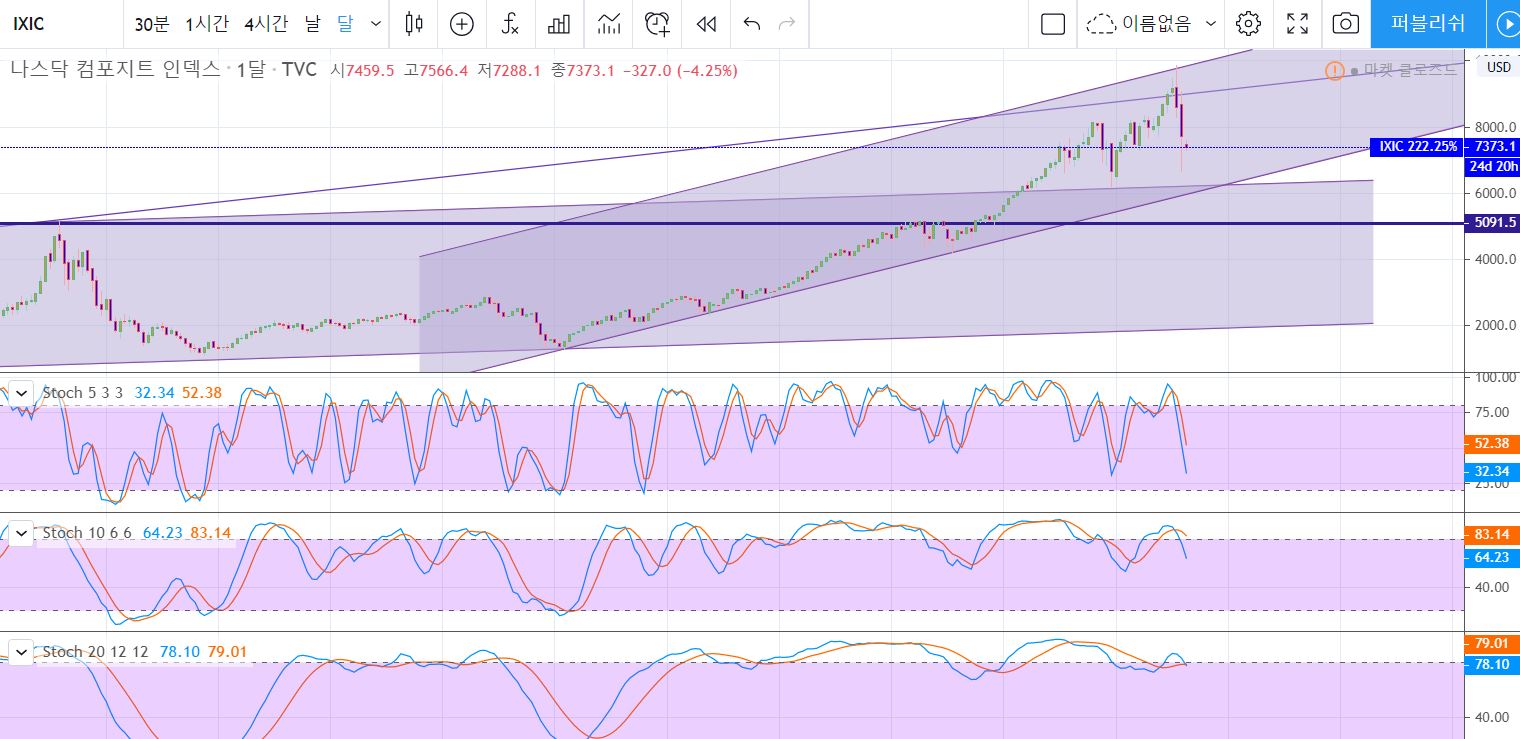
Task: Collapse the Stoch 10 6 6 pane
Action: [x=21, y=533]
